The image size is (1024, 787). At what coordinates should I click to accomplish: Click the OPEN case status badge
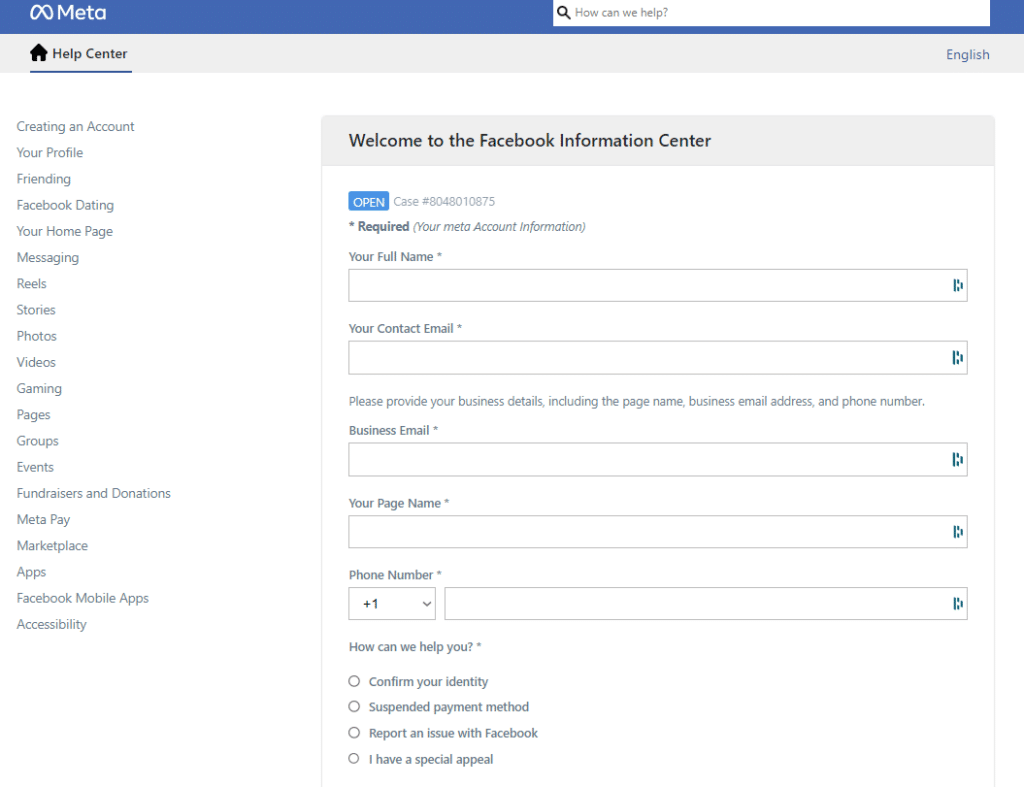click(x=368, y=201)
